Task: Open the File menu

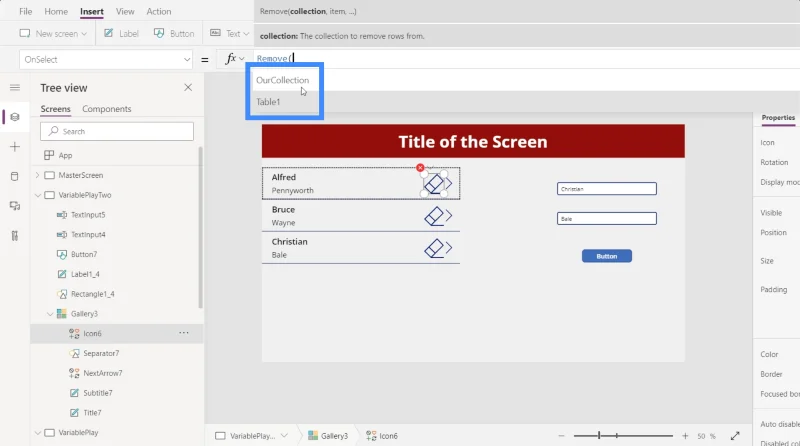Action: (26, 11)
